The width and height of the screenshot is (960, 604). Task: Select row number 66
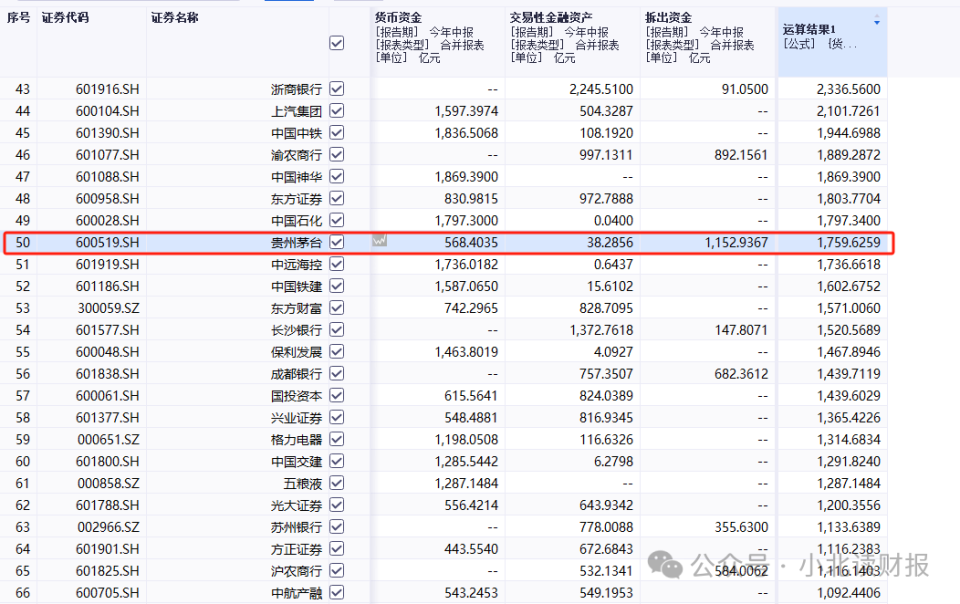pyautogui.click(x=23, y=593)
